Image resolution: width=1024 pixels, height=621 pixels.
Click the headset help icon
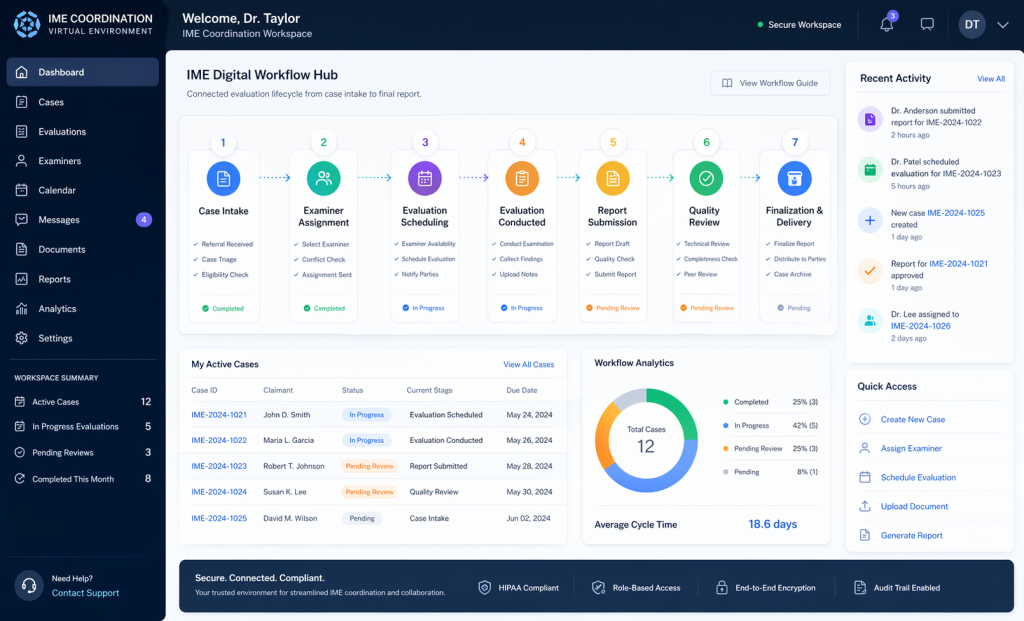point(29,585)
